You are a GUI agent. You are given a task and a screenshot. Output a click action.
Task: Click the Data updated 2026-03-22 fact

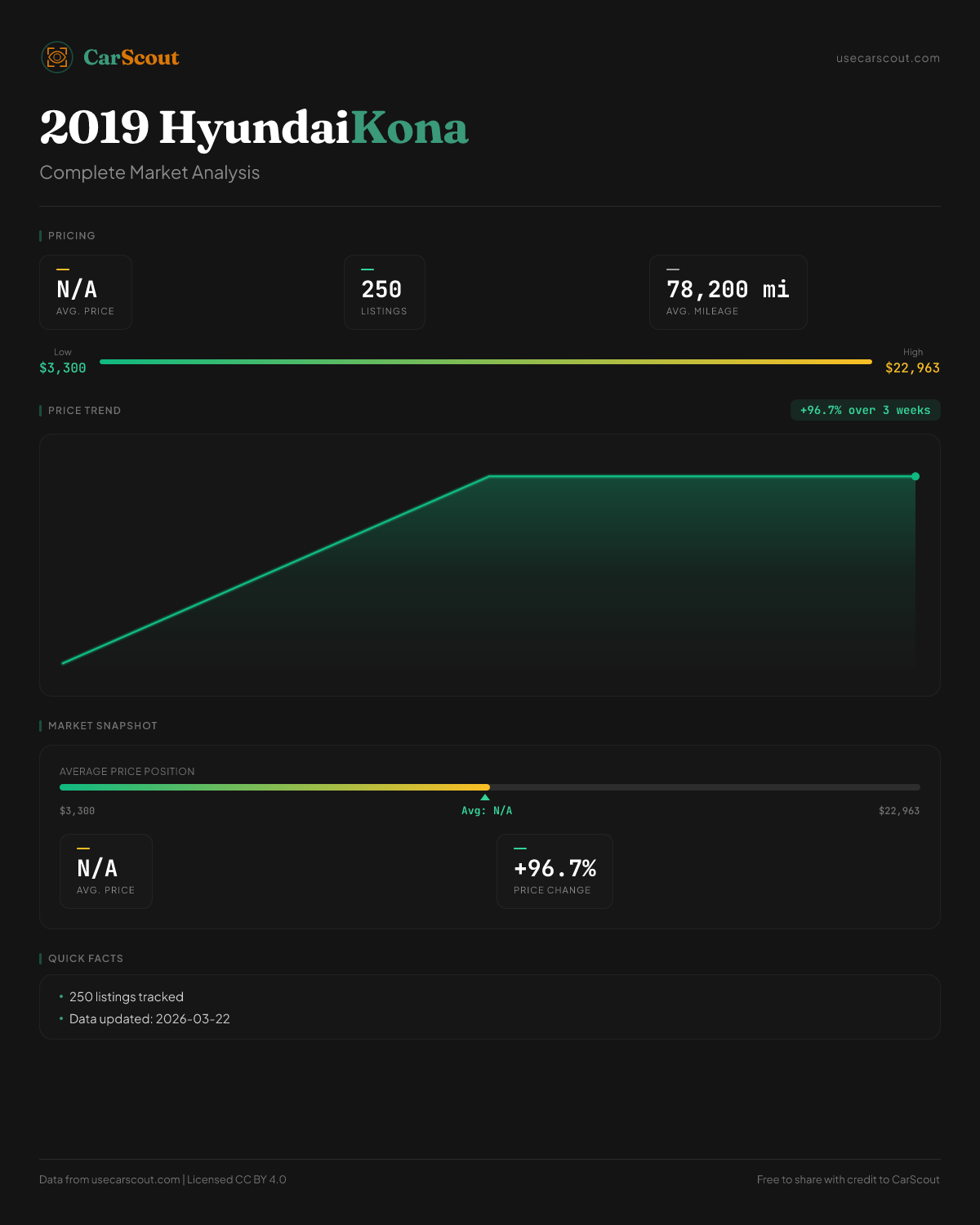149,1019
